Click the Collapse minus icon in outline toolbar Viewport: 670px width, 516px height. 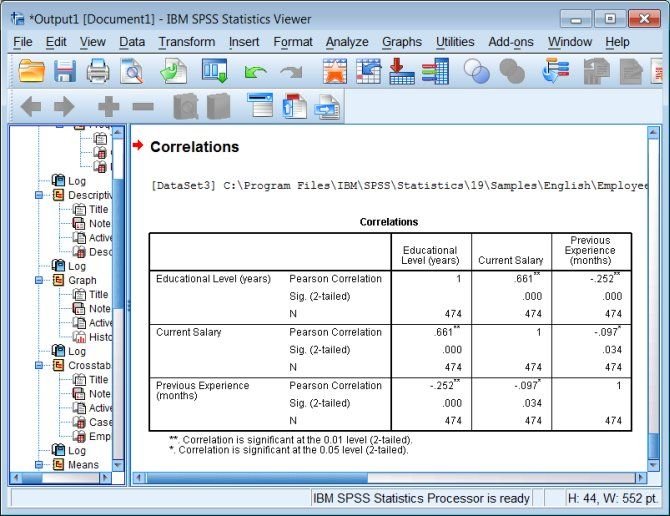(143, 106)
